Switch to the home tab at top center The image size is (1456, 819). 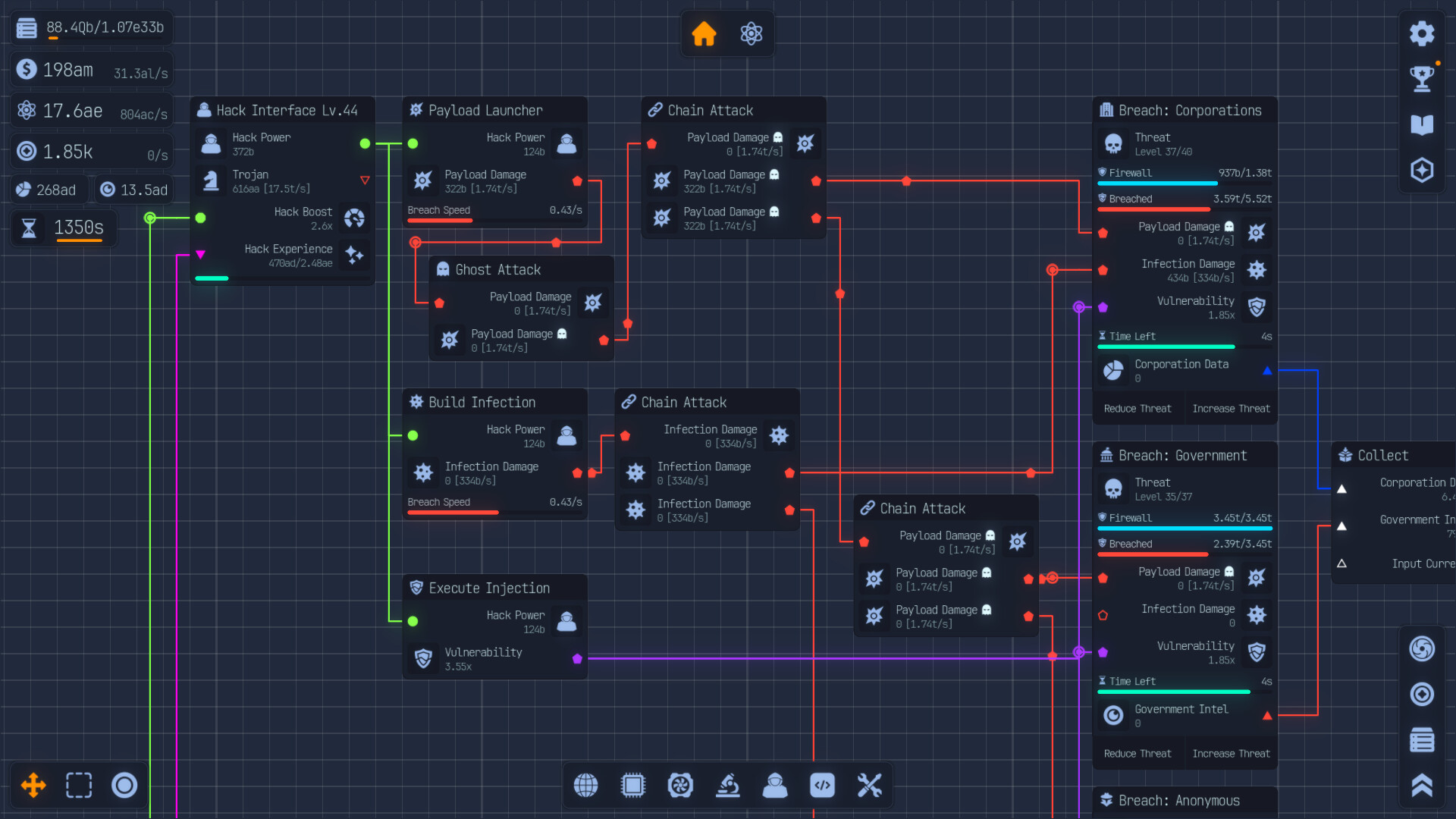point(704,33)
